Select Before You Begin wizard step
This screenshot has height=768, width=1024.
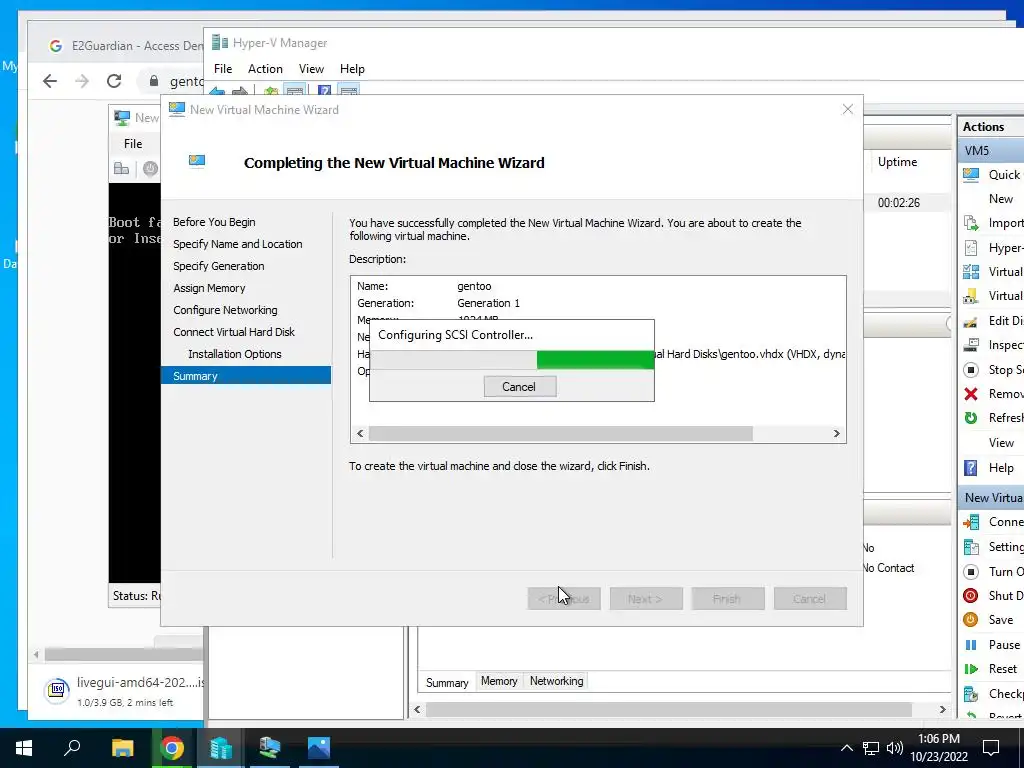tap(214, 222)
